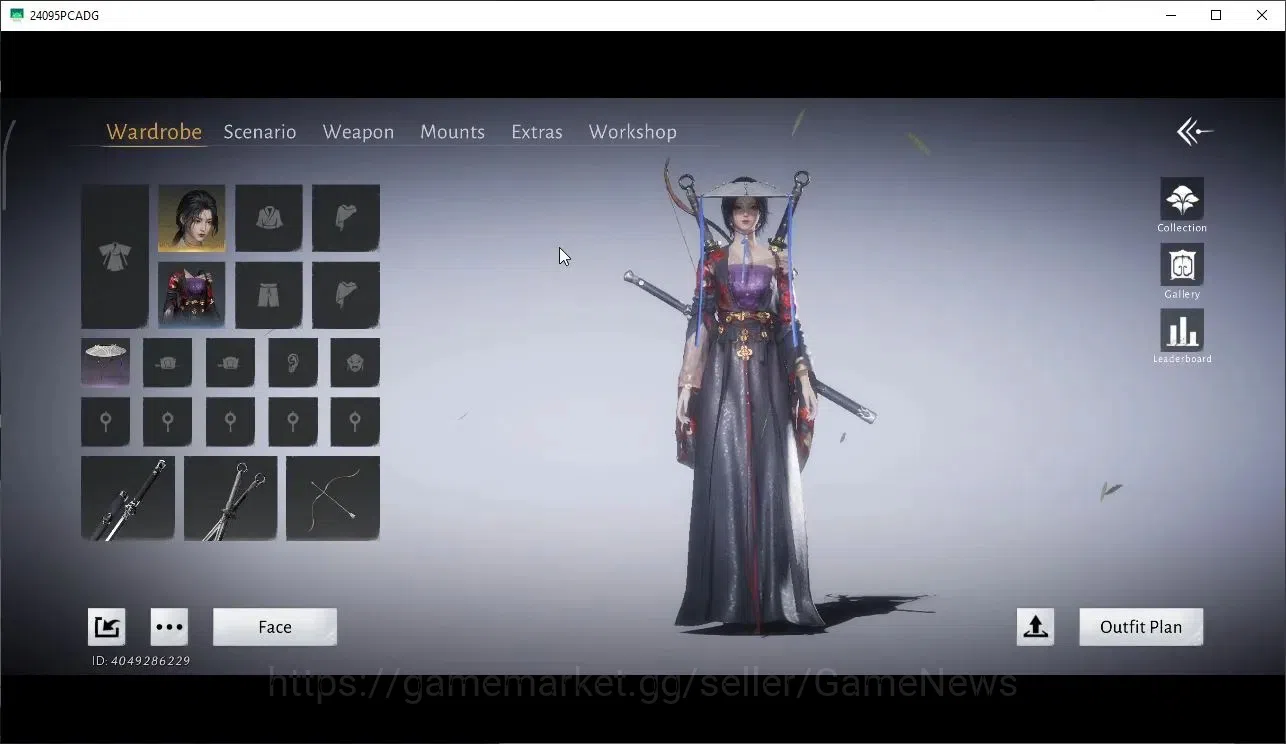Screen dimensions: 1286x744
Task: Select the bamboo hat headwear thumbnail
Action: 105,362
